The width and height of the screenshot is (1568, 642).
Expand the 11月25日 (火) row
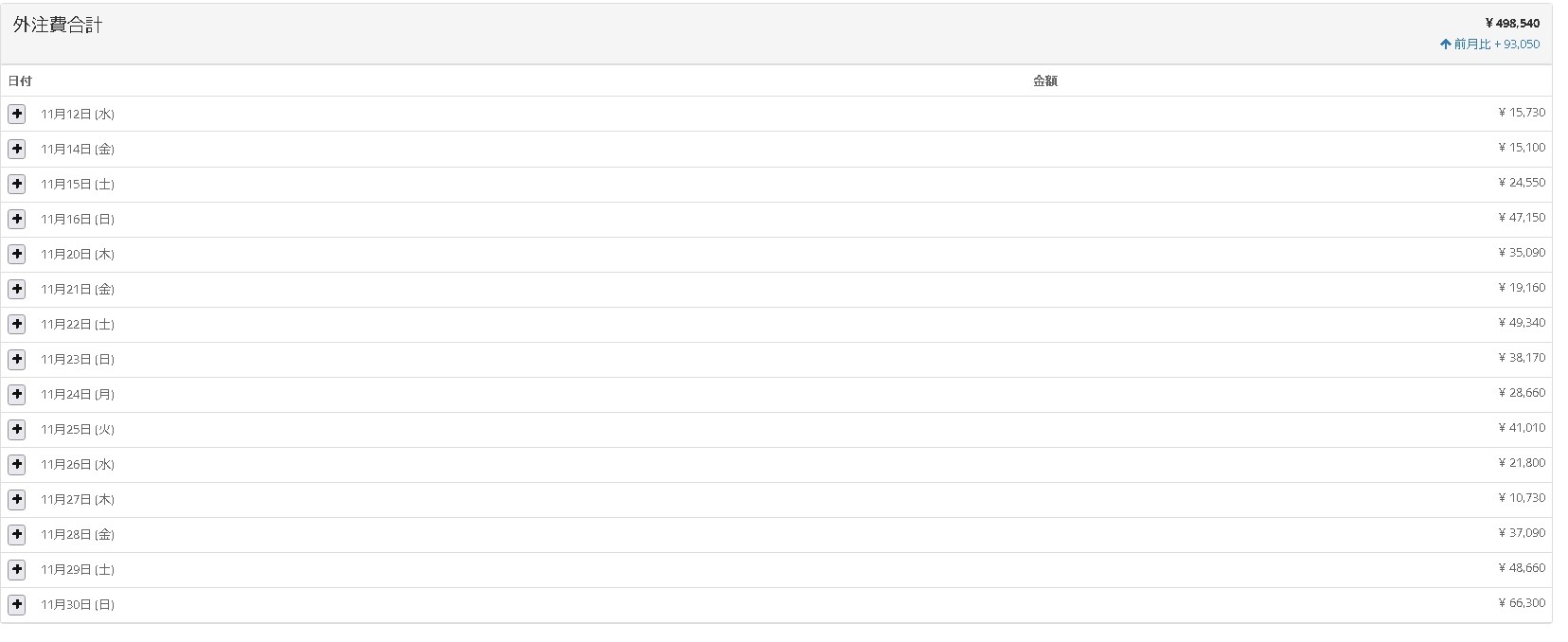click(x=17, y=429)
